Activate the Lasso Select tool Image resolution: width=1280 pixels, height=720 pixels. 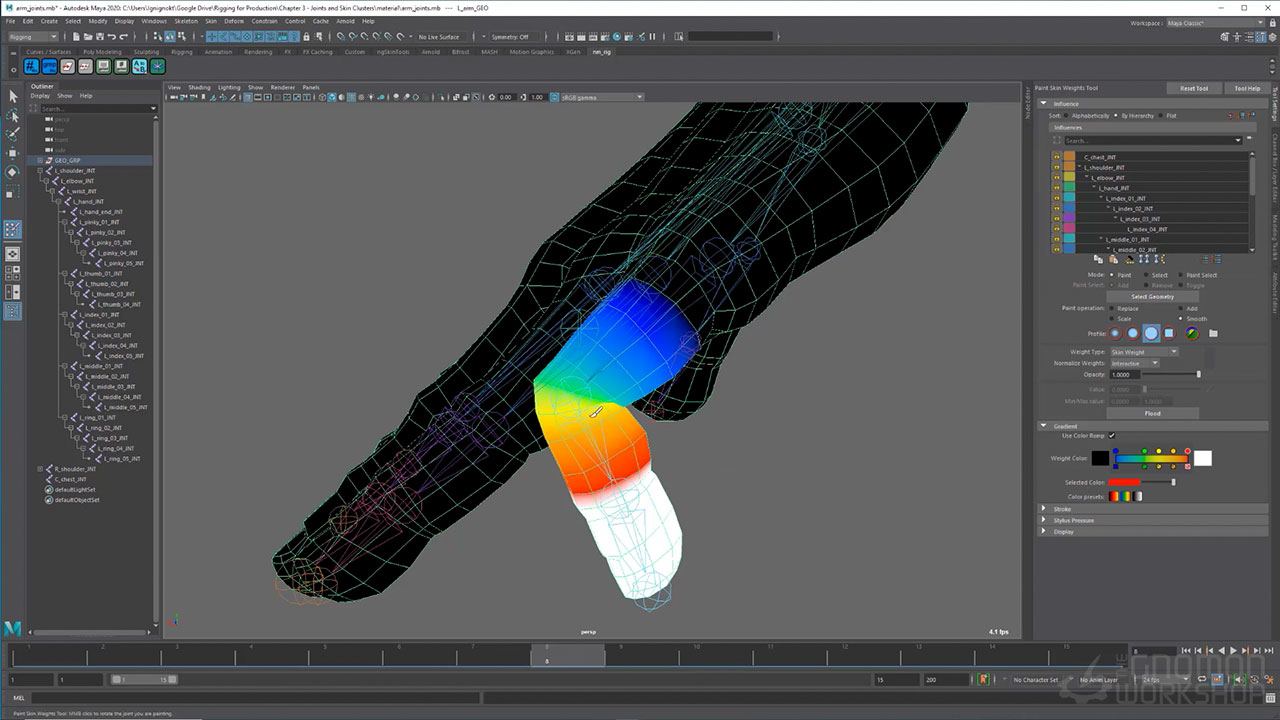[13, 115]
